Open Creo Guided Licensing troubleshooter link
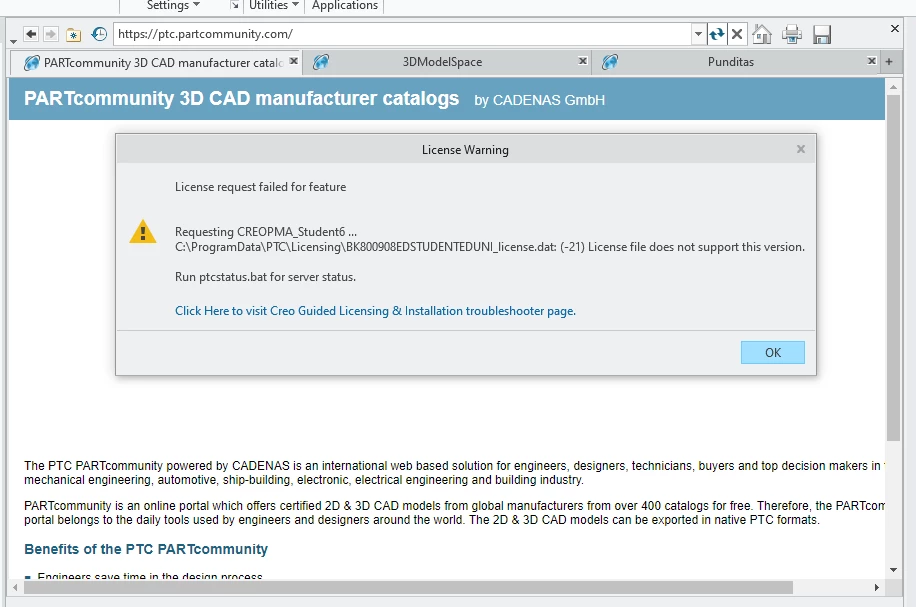 tap(375, 311)
